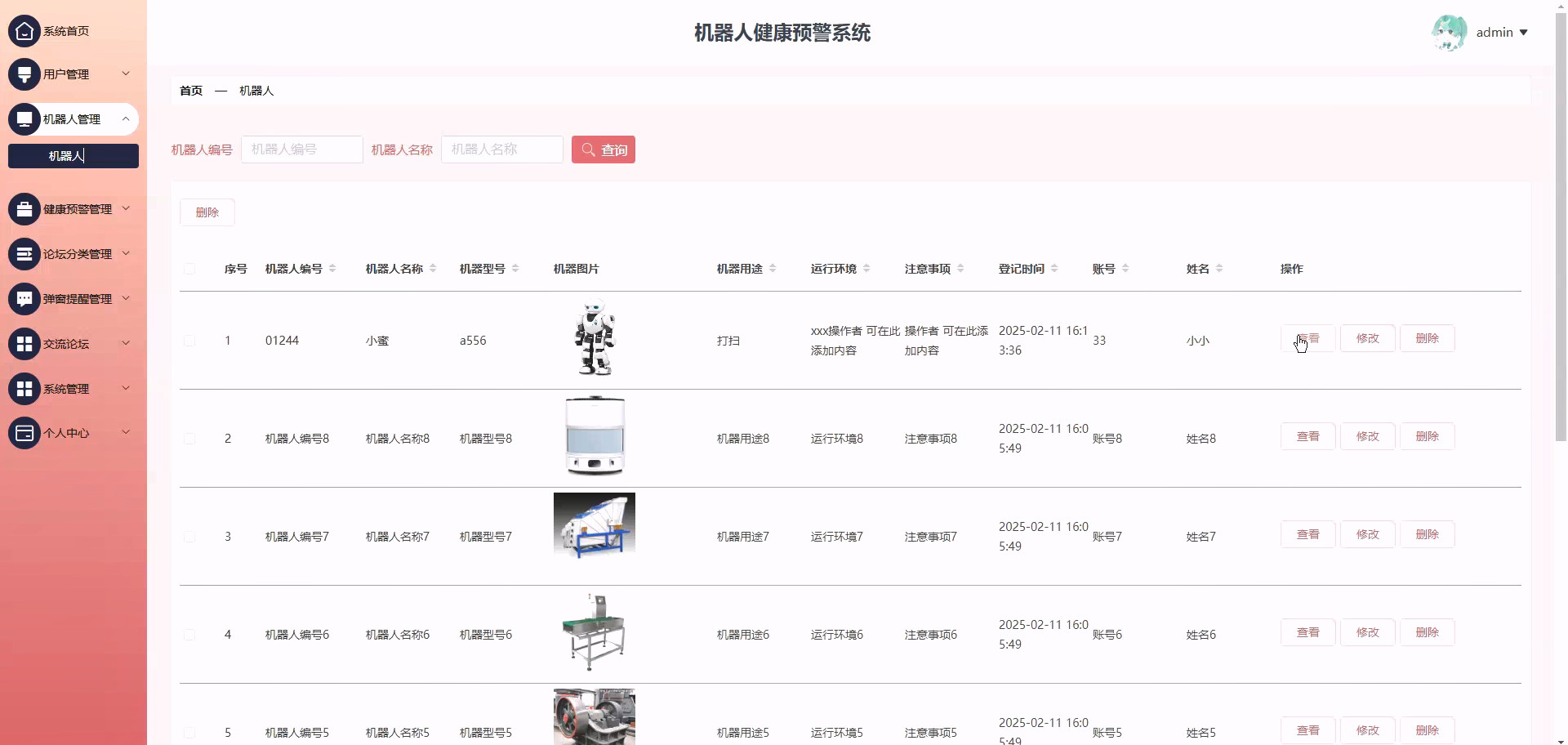Focus the 机器人名称 search input
This screenshot has width=1568, height=745.
(x=502, y=149)
